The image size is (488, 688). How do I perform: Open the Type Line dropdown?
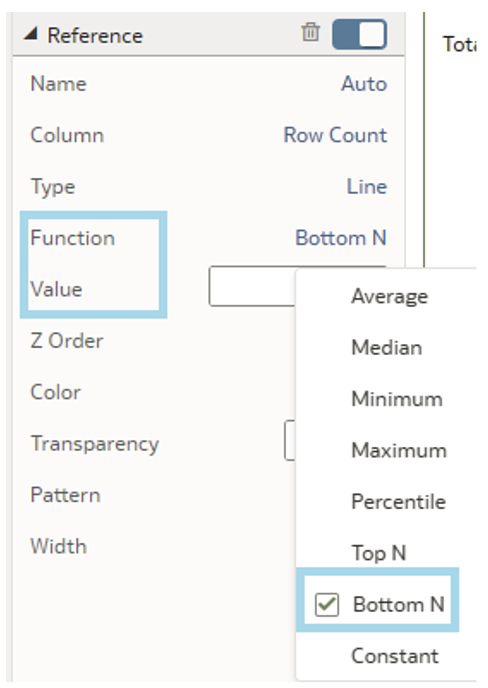(367, 186)
